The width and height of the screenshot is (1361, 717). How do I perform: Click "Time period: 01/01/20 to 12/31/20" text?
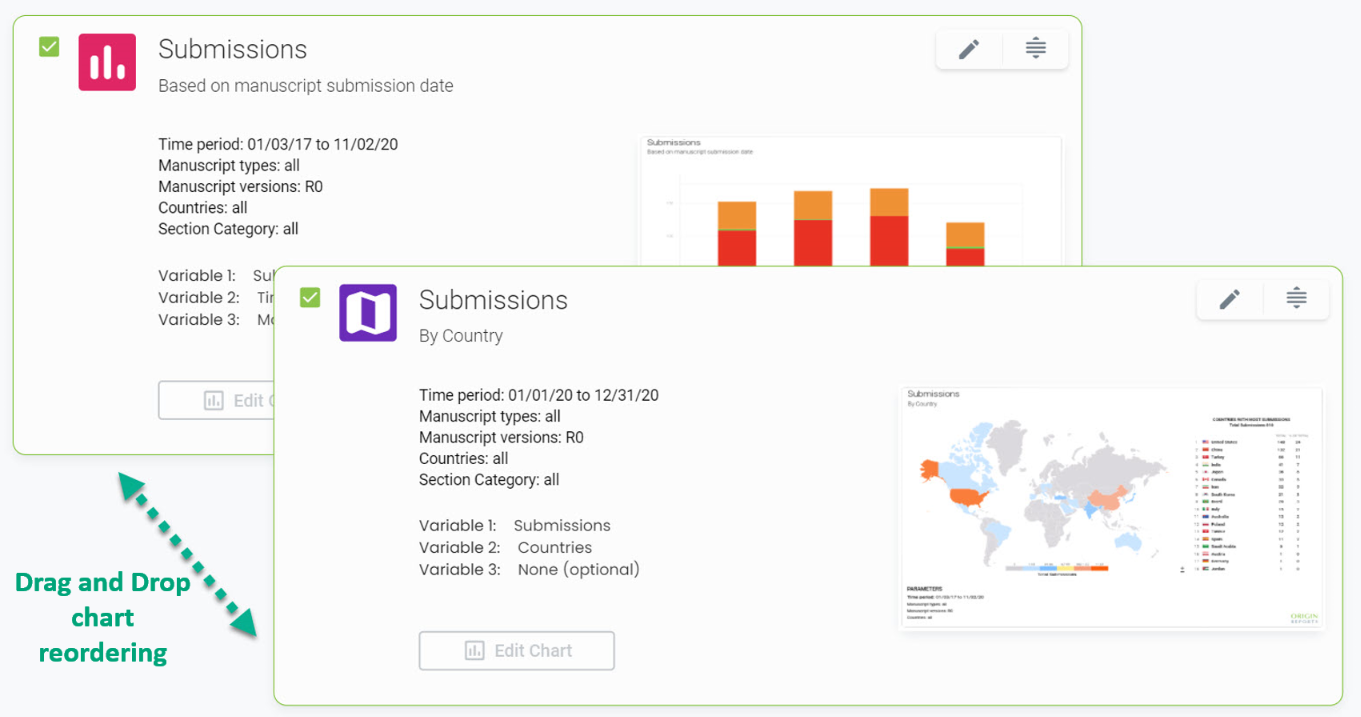coord(539,395)
